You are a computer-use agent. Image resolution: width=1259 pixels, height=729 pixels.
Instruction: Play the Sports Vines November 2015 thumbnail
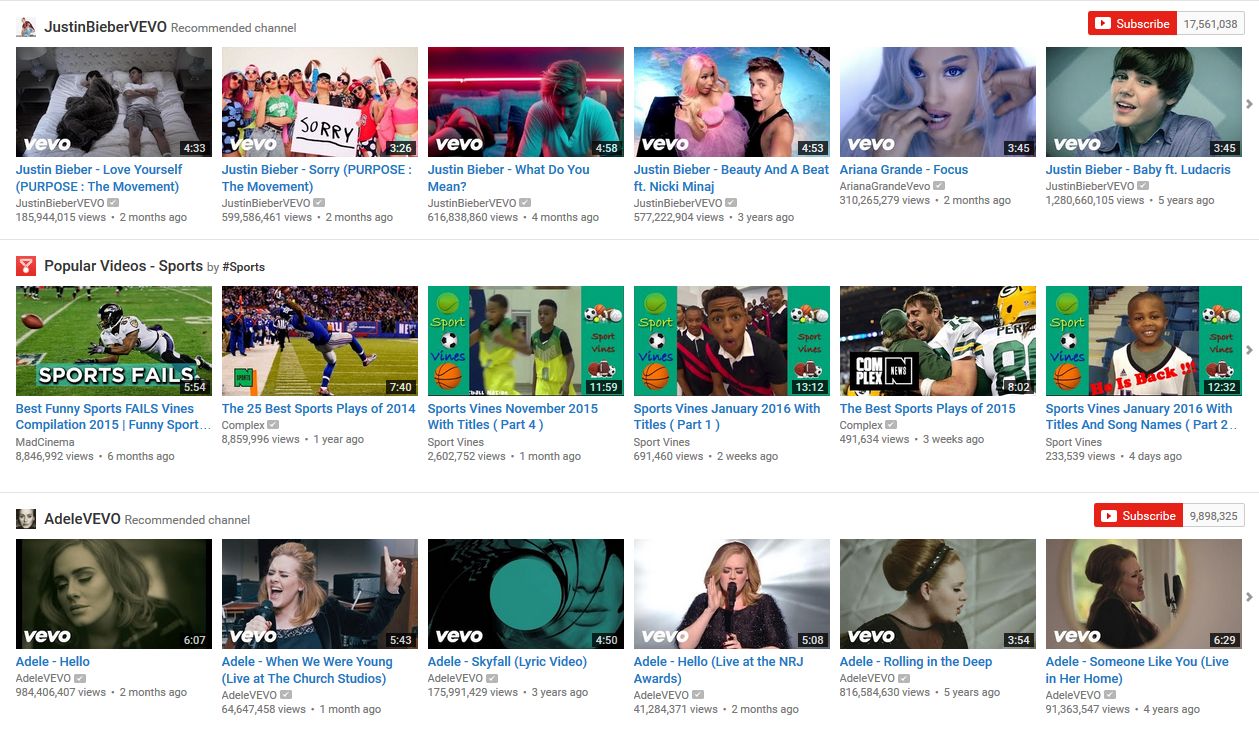pos(526,341)
